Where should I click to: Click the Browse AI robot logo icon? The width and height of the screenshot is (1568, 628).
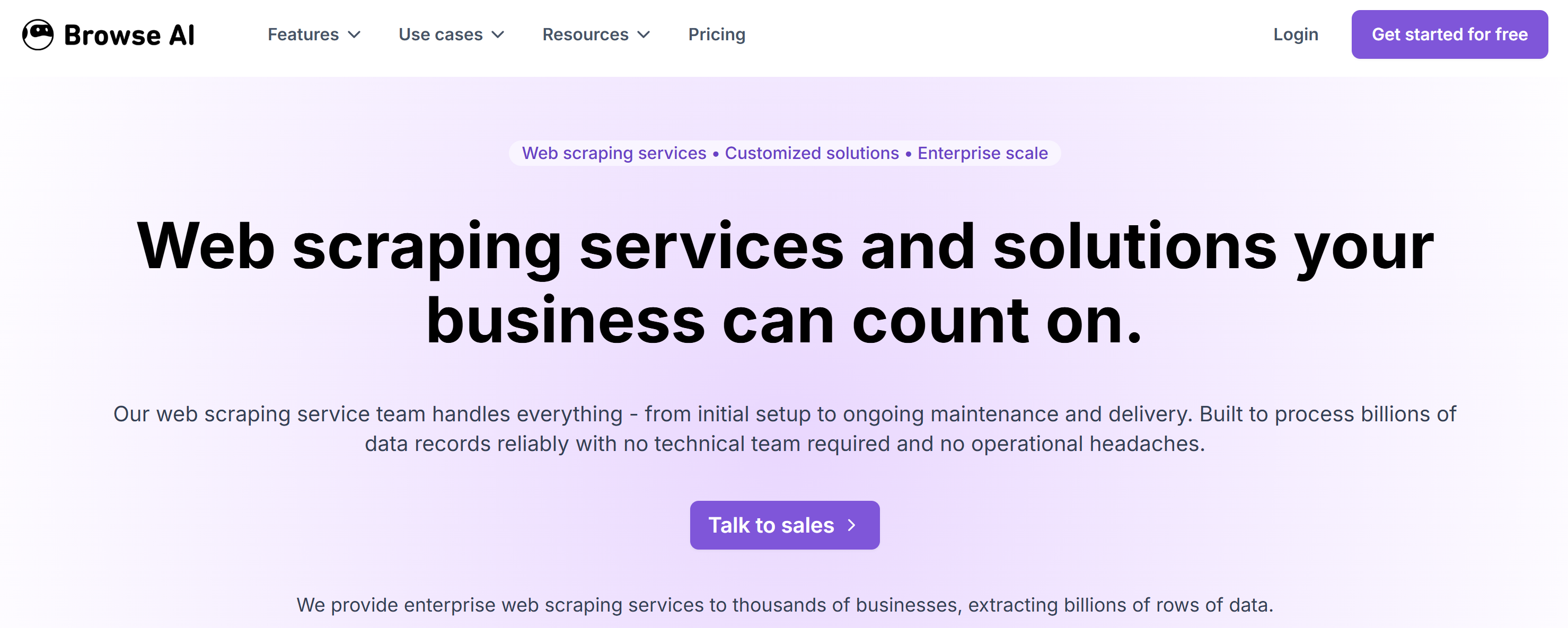click(x=38, y=33)
